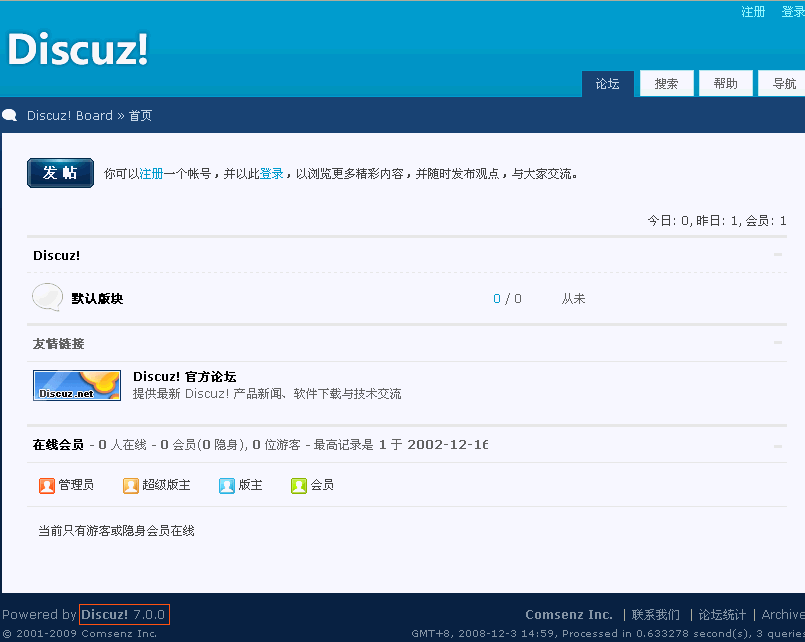
Task: Click the 发帖 button
Action: (x=61, y=173)
